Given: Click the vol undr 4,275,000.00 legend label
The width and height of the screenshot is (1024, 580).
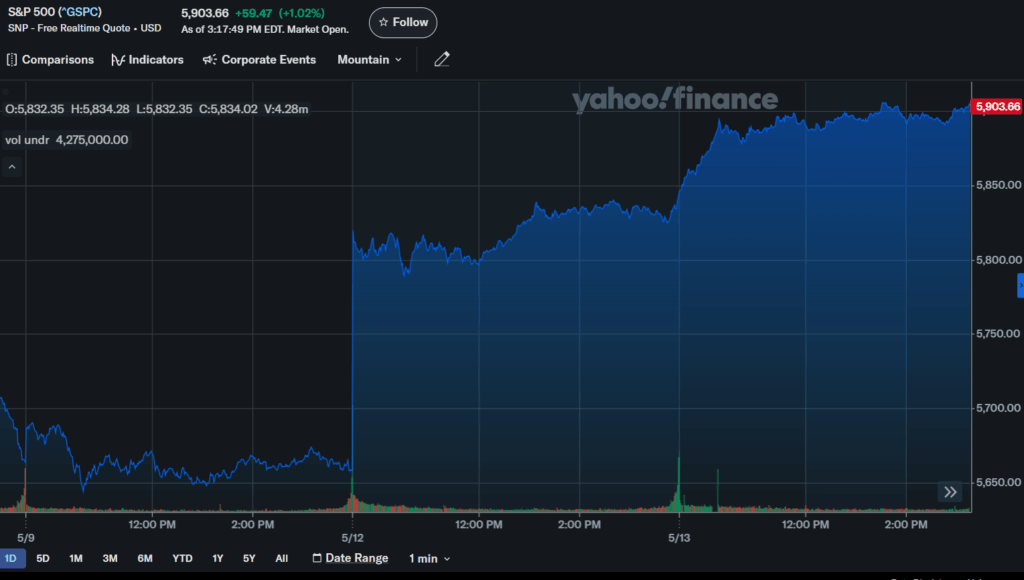Looking at the screenshot, I should coord(67,140).
